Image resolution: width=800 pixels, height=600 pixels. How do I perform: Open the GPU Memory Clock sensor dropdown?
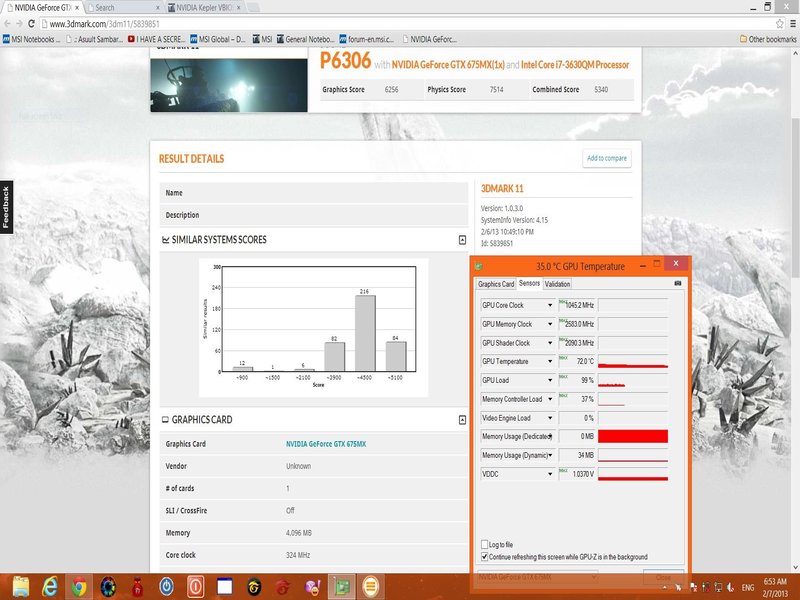tap(550, 324)
